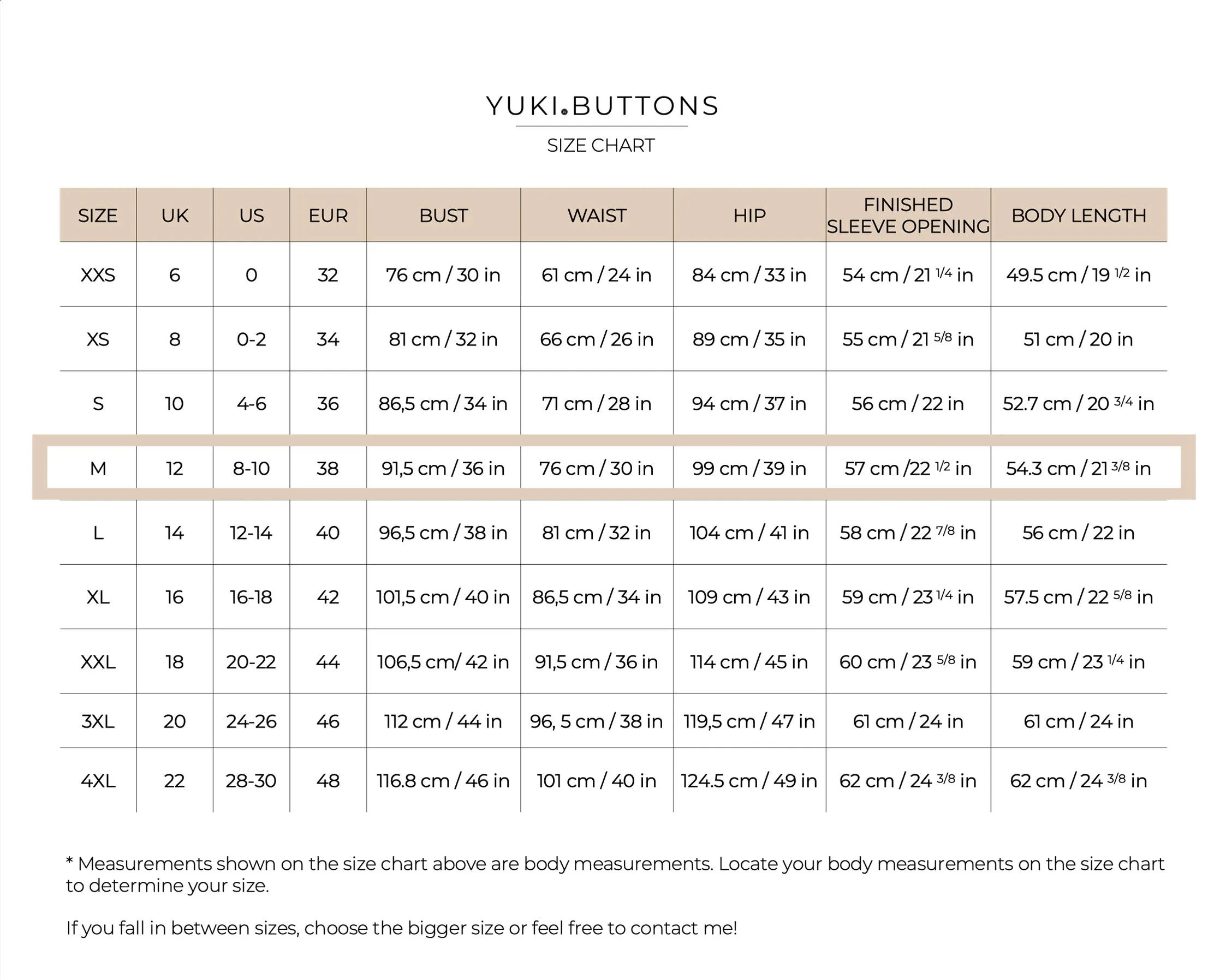Select the XXS size row label
The height and width of the screenshot is (980, 1226).
coord(98,275)
